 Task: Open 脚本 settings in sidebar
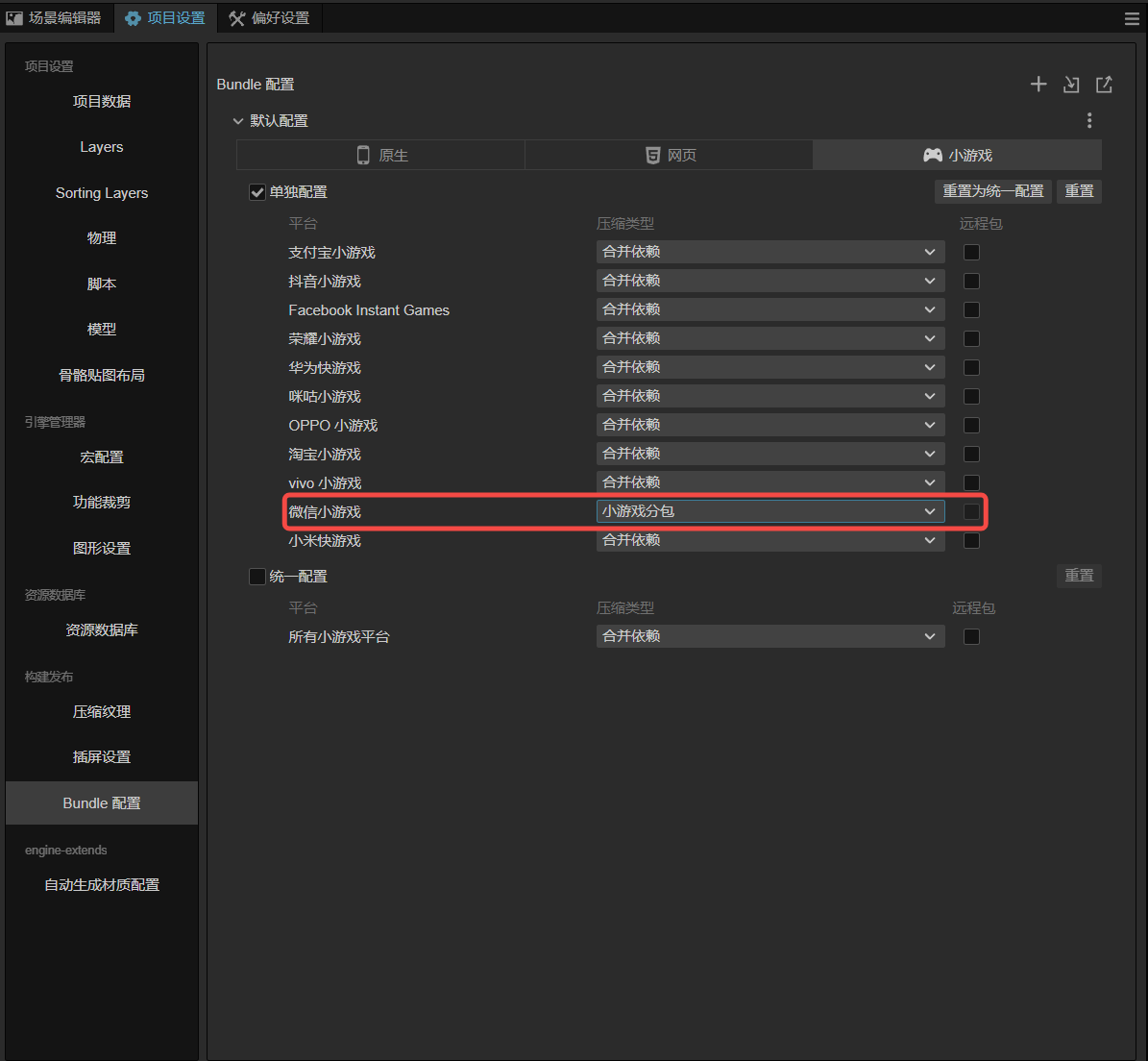[102, 284]
